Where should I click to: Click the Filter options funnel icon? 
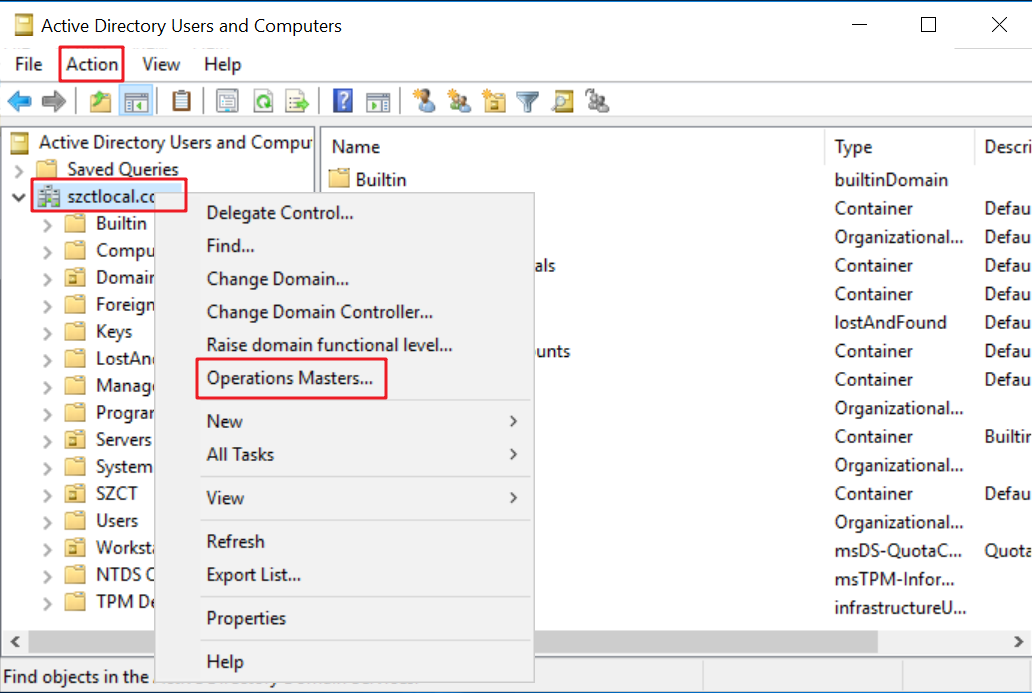pyautogui.click(x=527, y=101)
